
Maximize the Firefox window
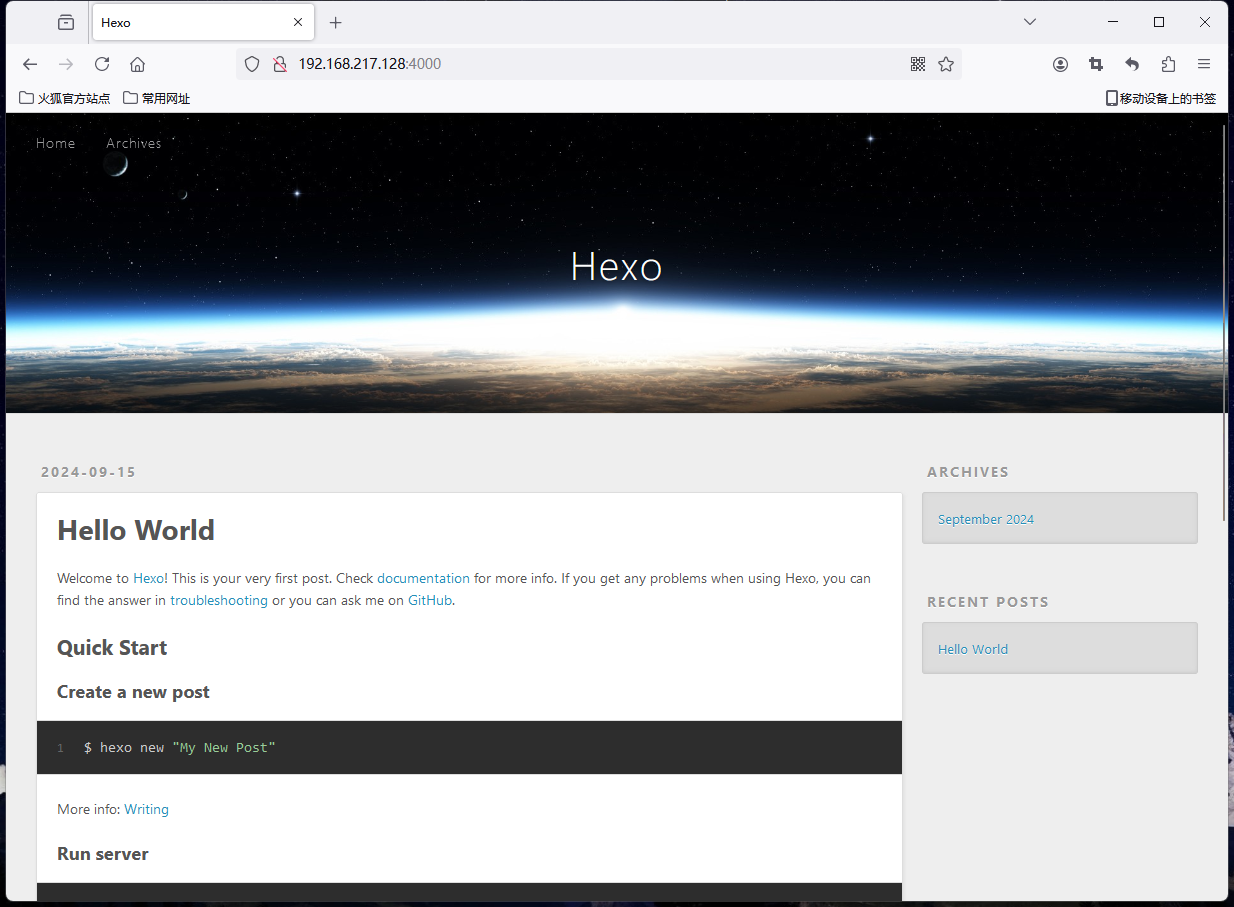coord(1159,22)
